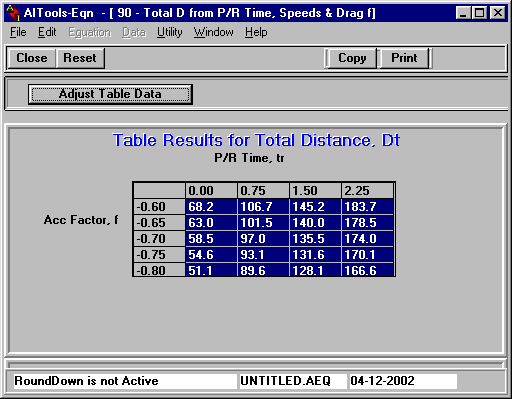This screenshot has width=512, height=399.
Task: Select column header 1.50
Action: pyautogui.click(x=315, y=191)
